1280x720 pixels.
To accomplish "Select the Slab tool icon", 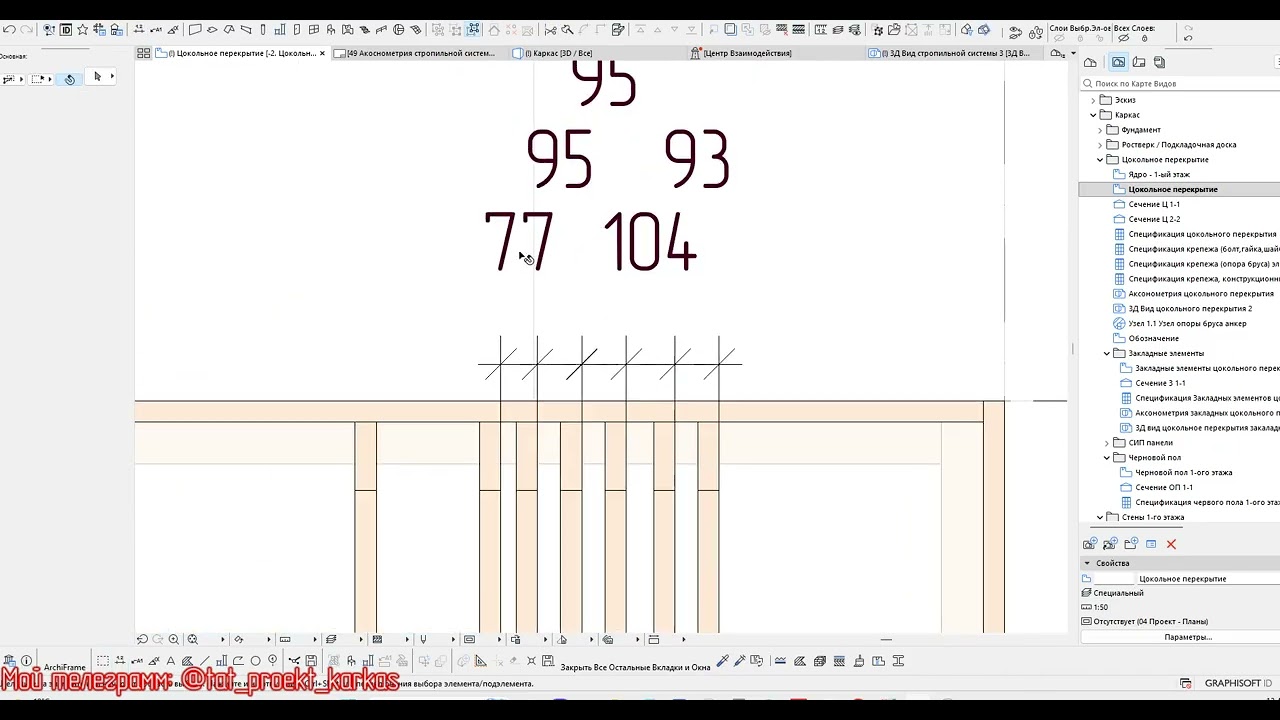I will click(x=212, y=30).
